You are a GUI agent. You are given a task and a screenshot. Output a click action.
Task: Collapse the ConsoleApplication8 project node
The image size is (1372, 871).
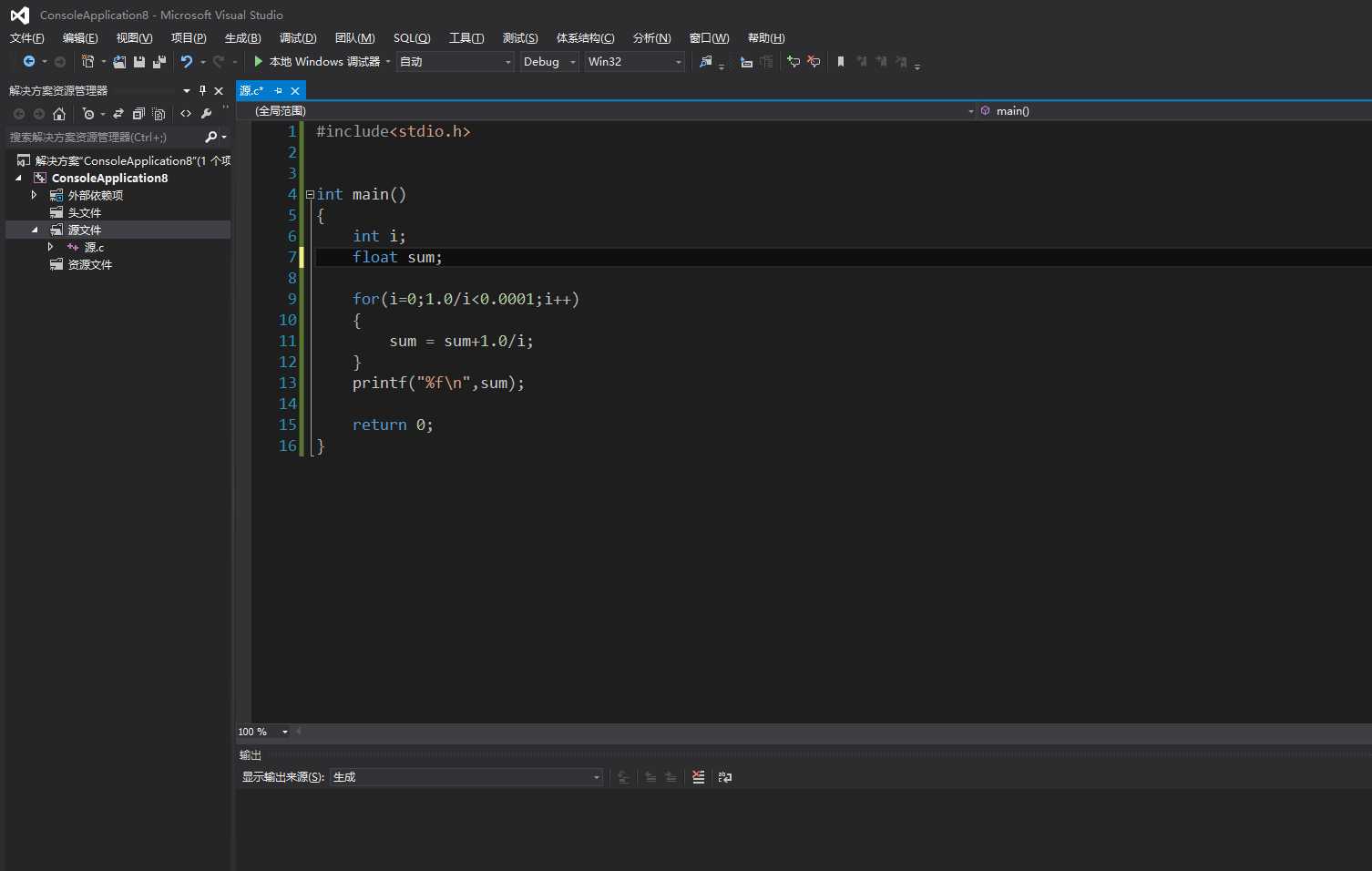pos(18,178)
